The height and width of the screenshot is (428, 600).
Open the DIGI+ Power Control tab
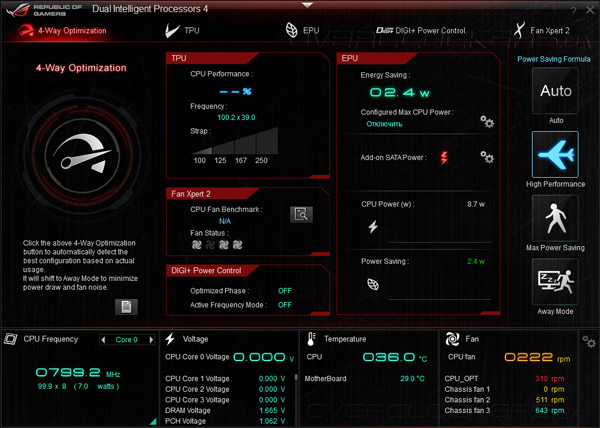click(x=421, y=31)
